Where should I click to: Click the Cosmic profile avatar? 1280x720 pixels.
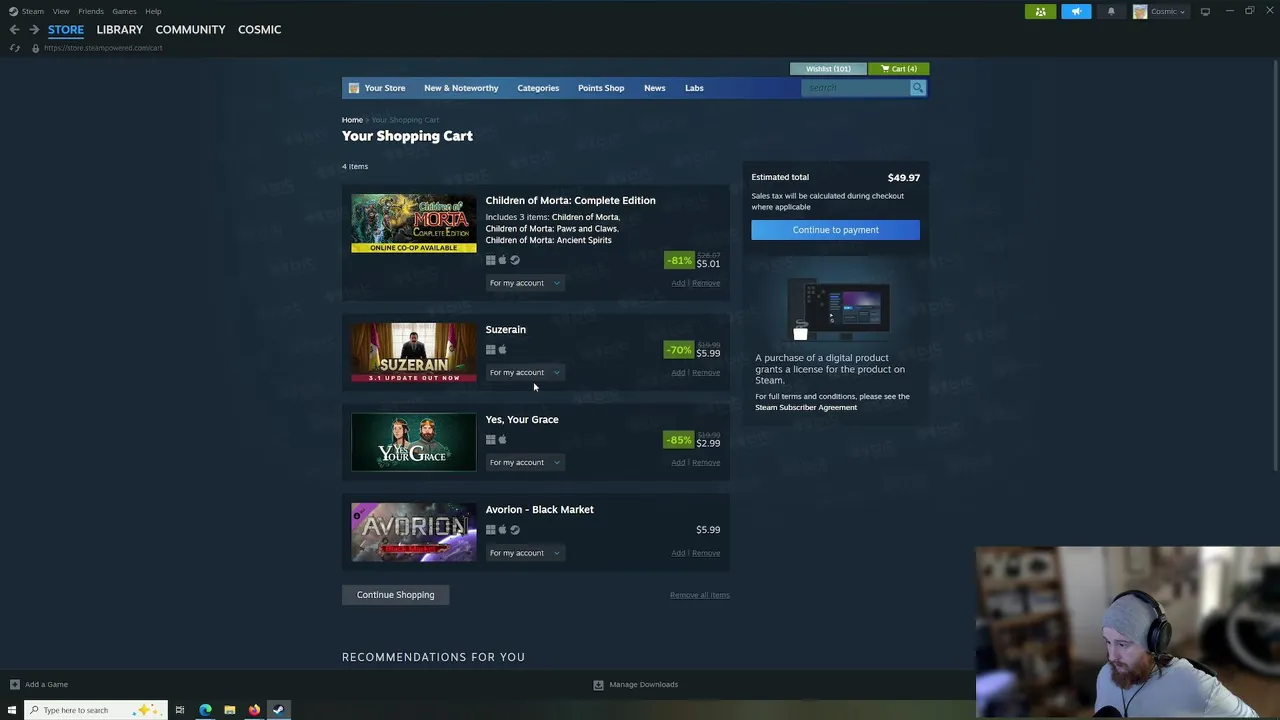click(x=1139, y=12)
